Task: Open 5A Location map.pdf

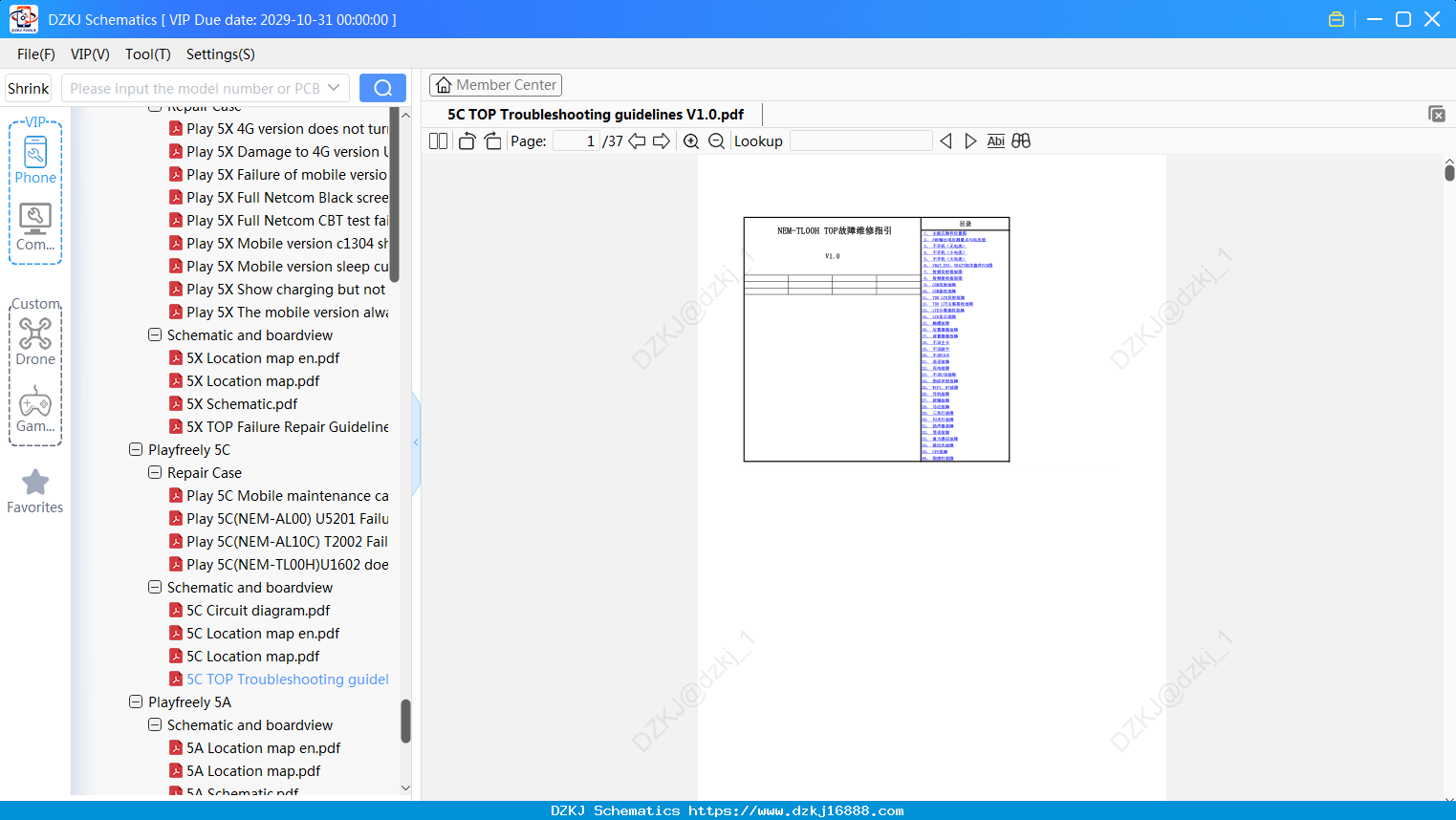Action: pyautogui.click(x=253, y=770)
